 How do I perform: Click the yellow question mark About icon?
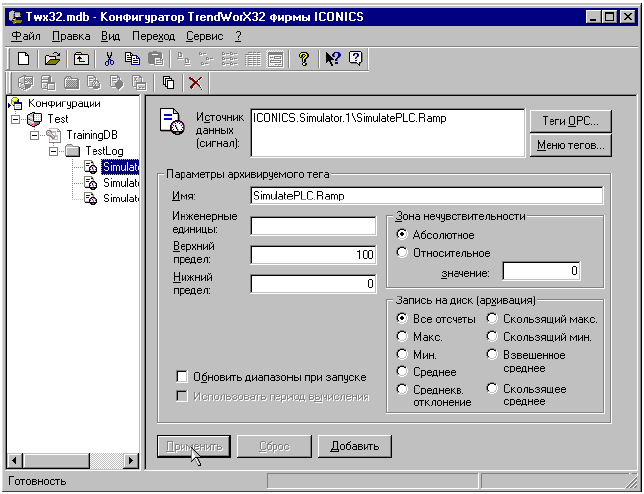point(304,59)
